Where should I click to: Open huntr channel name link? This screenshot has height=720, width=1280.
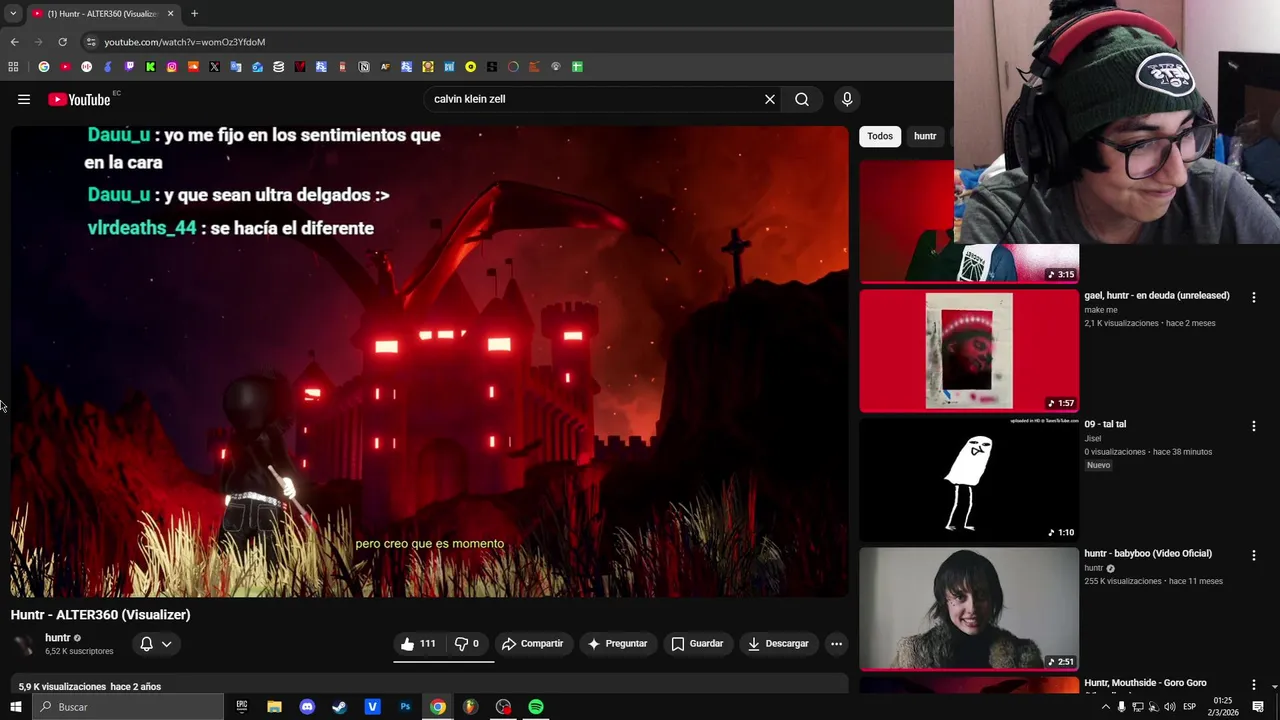(x=58, y=637)
